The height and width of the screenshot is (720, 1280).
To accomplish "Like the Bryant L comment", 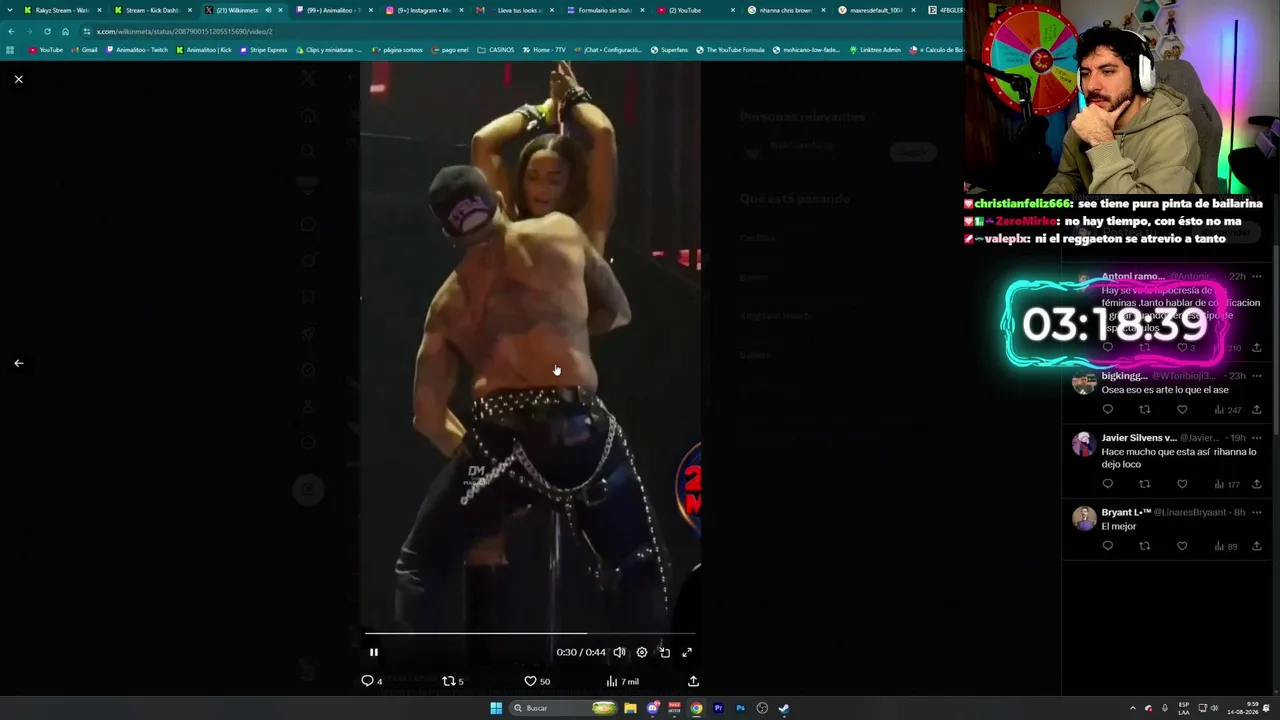I will click(1182, 546).
